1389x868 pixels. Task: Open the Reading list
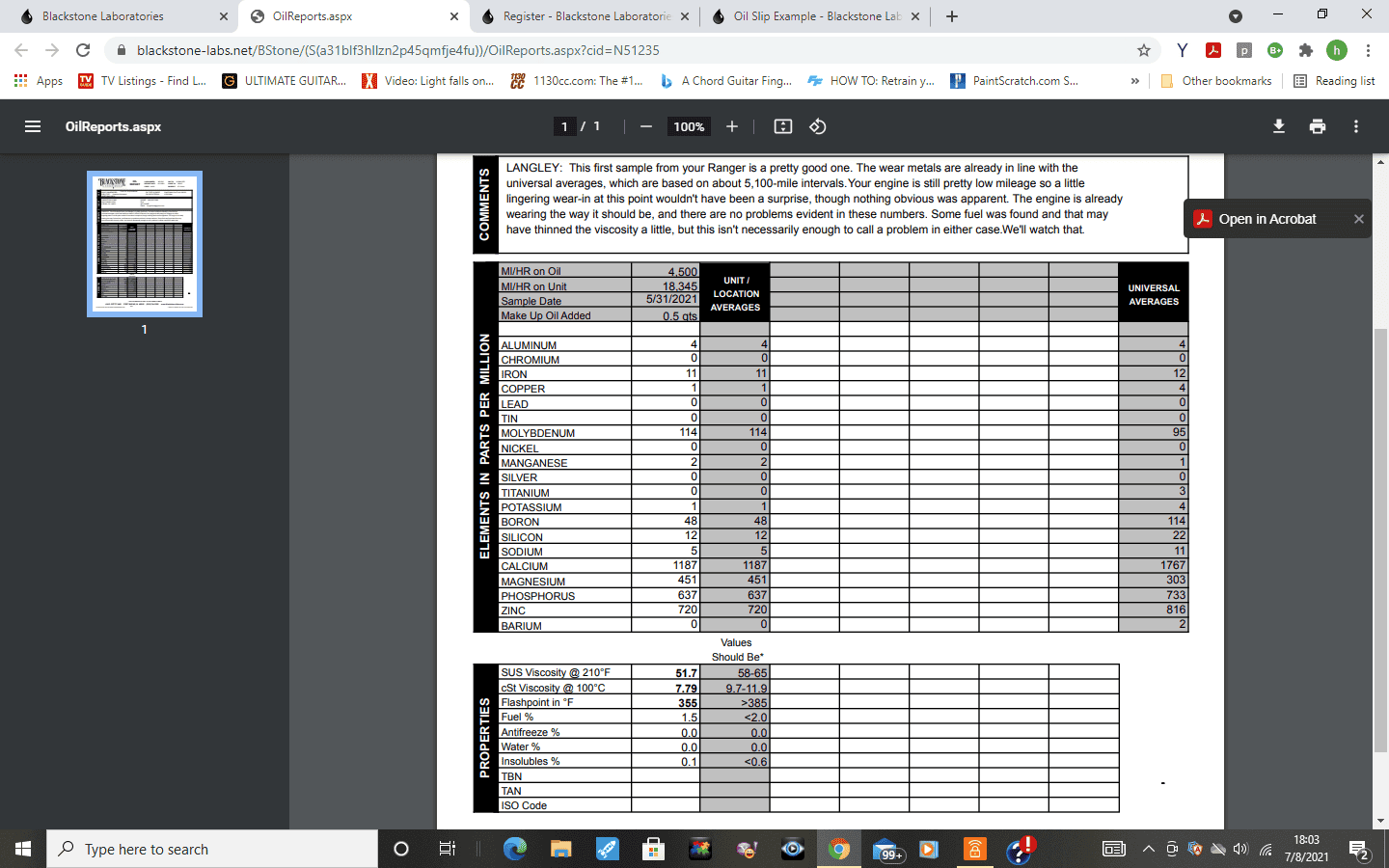coord(1334,81)
